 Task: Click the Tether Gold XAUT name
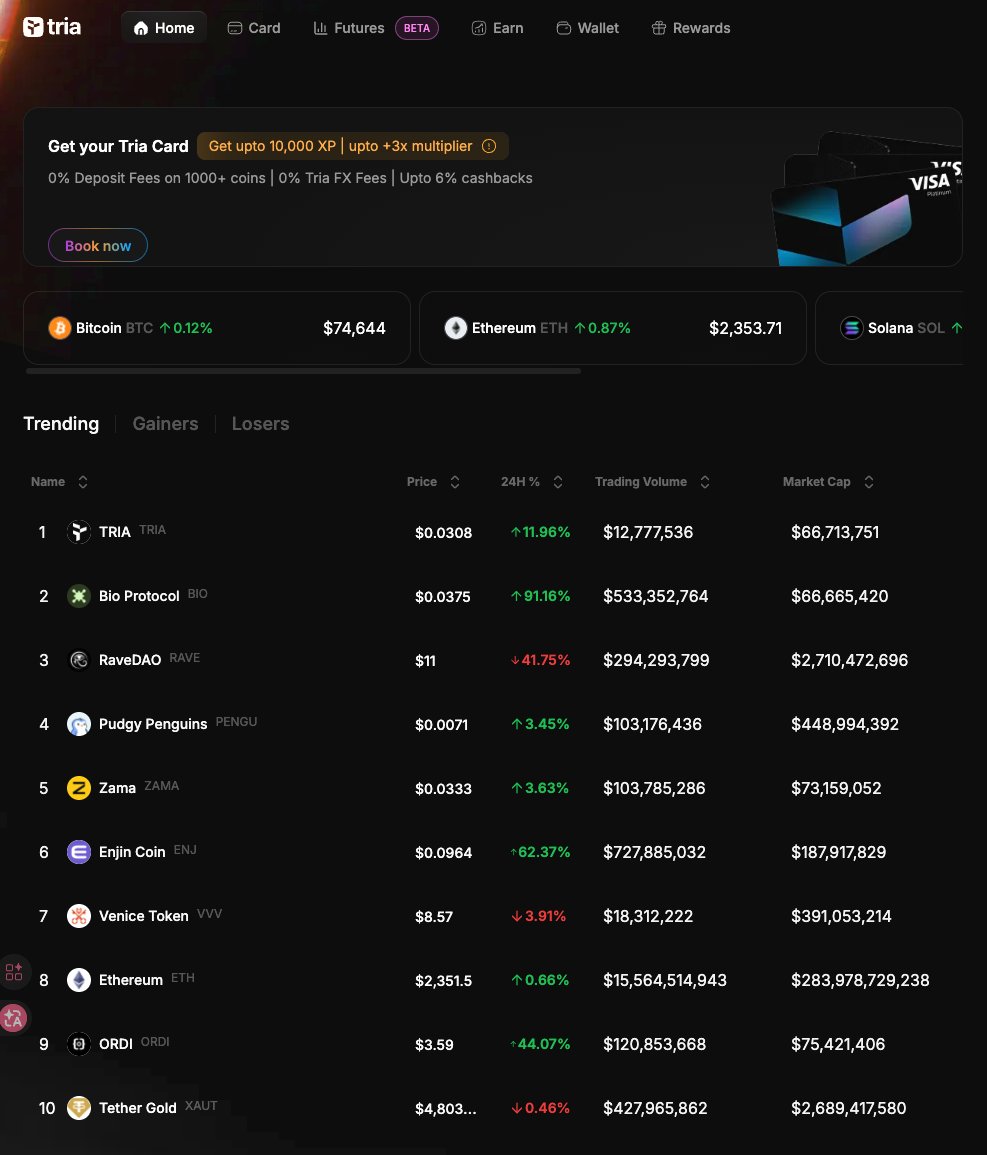tap(138, 1108)
